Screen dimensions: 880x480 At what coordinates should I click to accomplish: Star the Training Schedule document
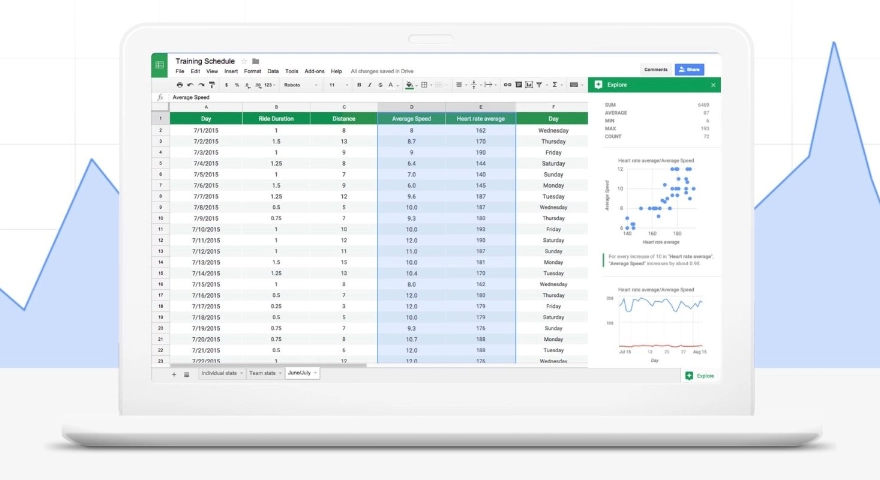(244, 61)
